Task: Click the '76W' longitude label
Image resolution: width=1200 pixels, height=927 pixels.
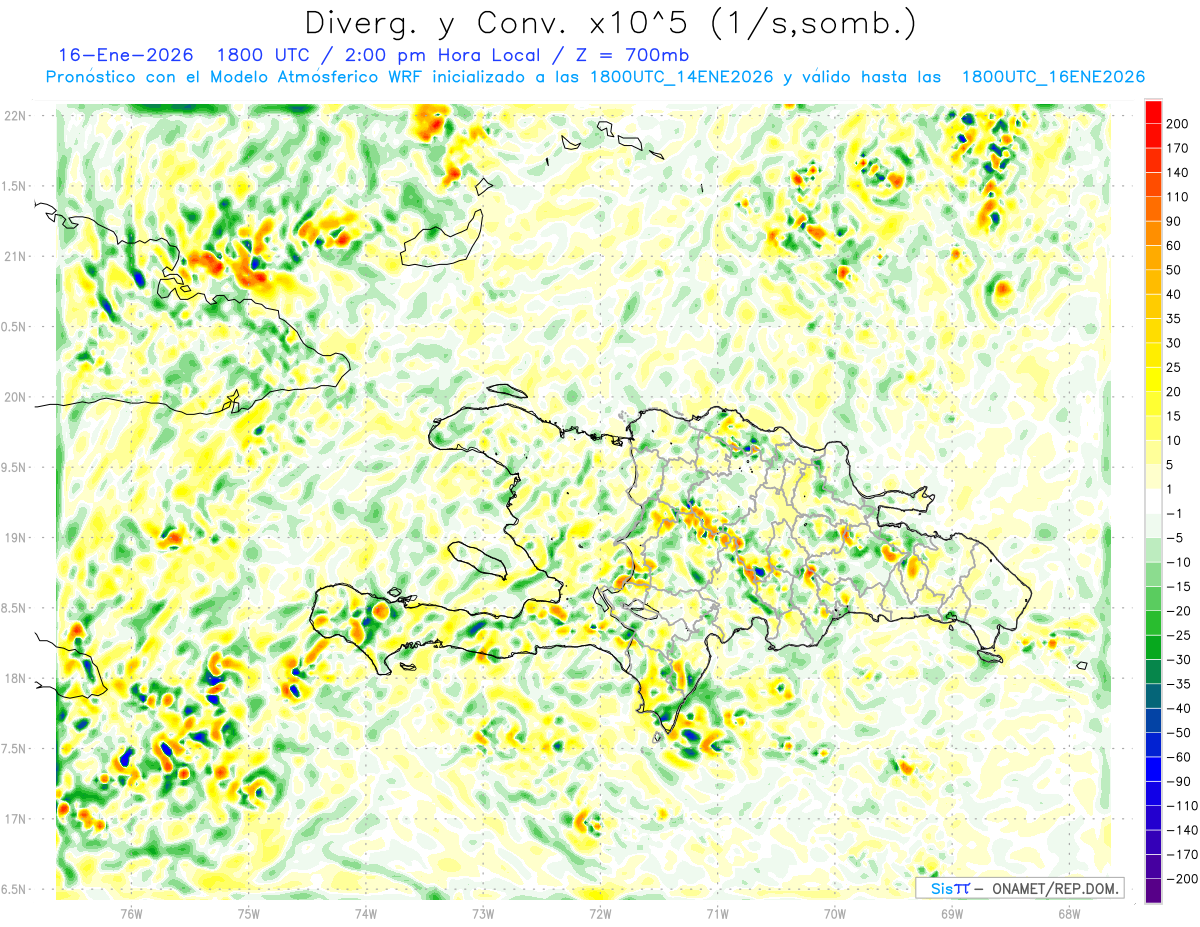Action: point(131,913)
